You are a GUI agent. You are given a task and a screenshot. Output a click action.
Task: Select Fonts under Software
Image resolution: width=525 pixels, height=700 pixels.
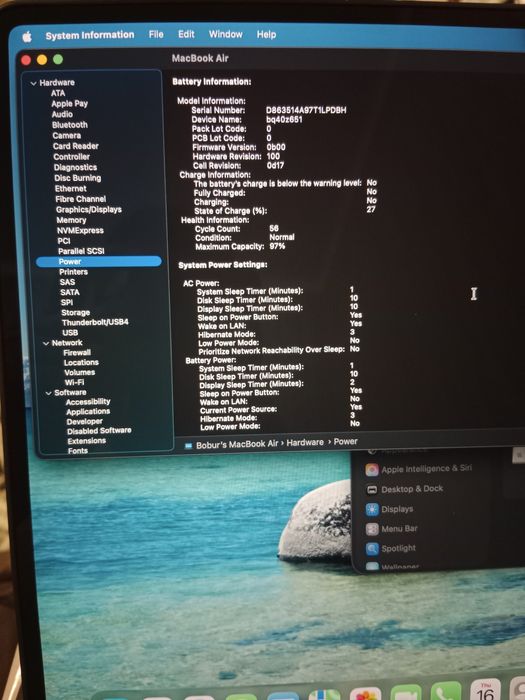(x=78, y=450)
